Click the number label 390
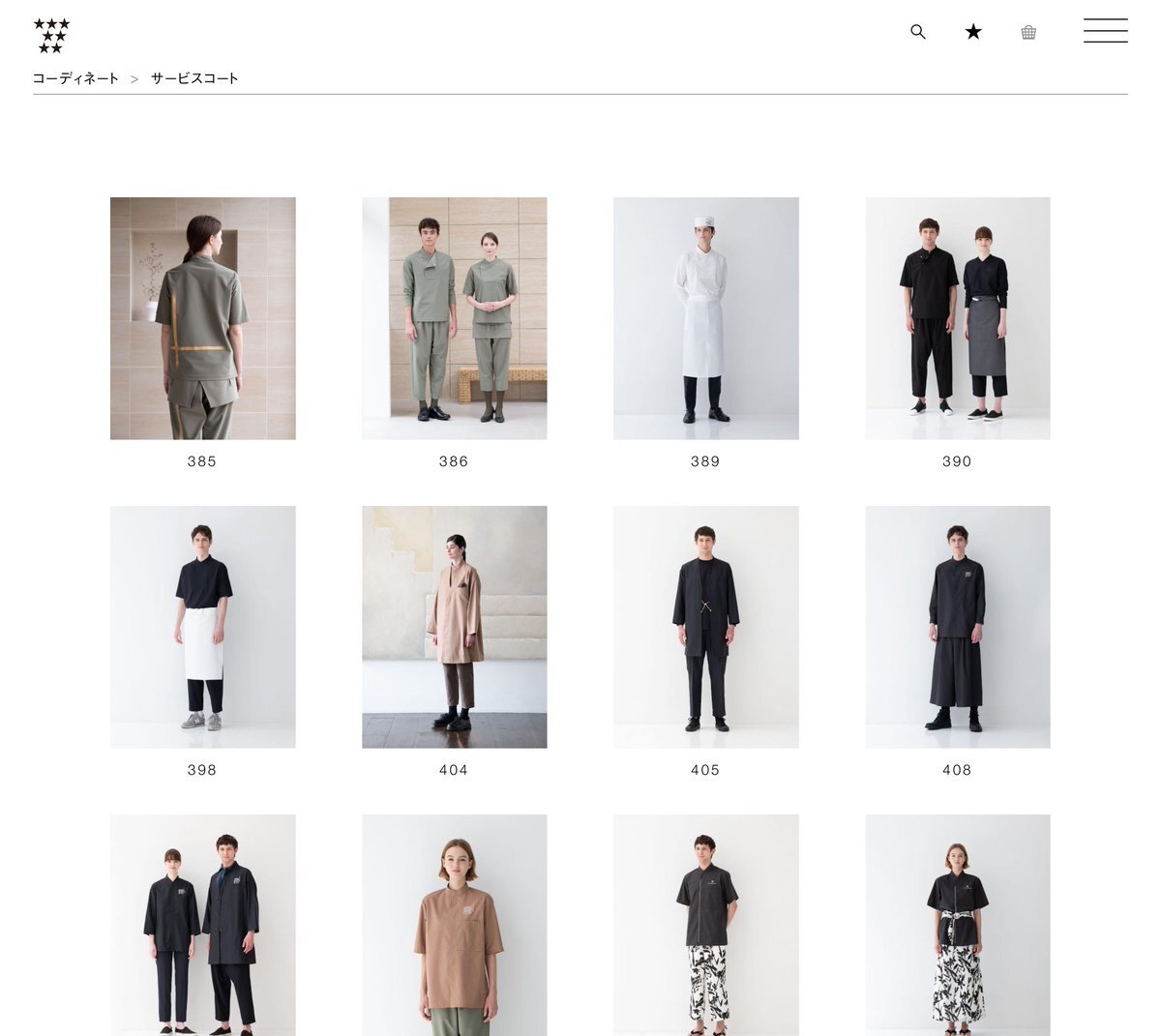The width and height of the screenshot is (1161, 1036). coord(957,461)
